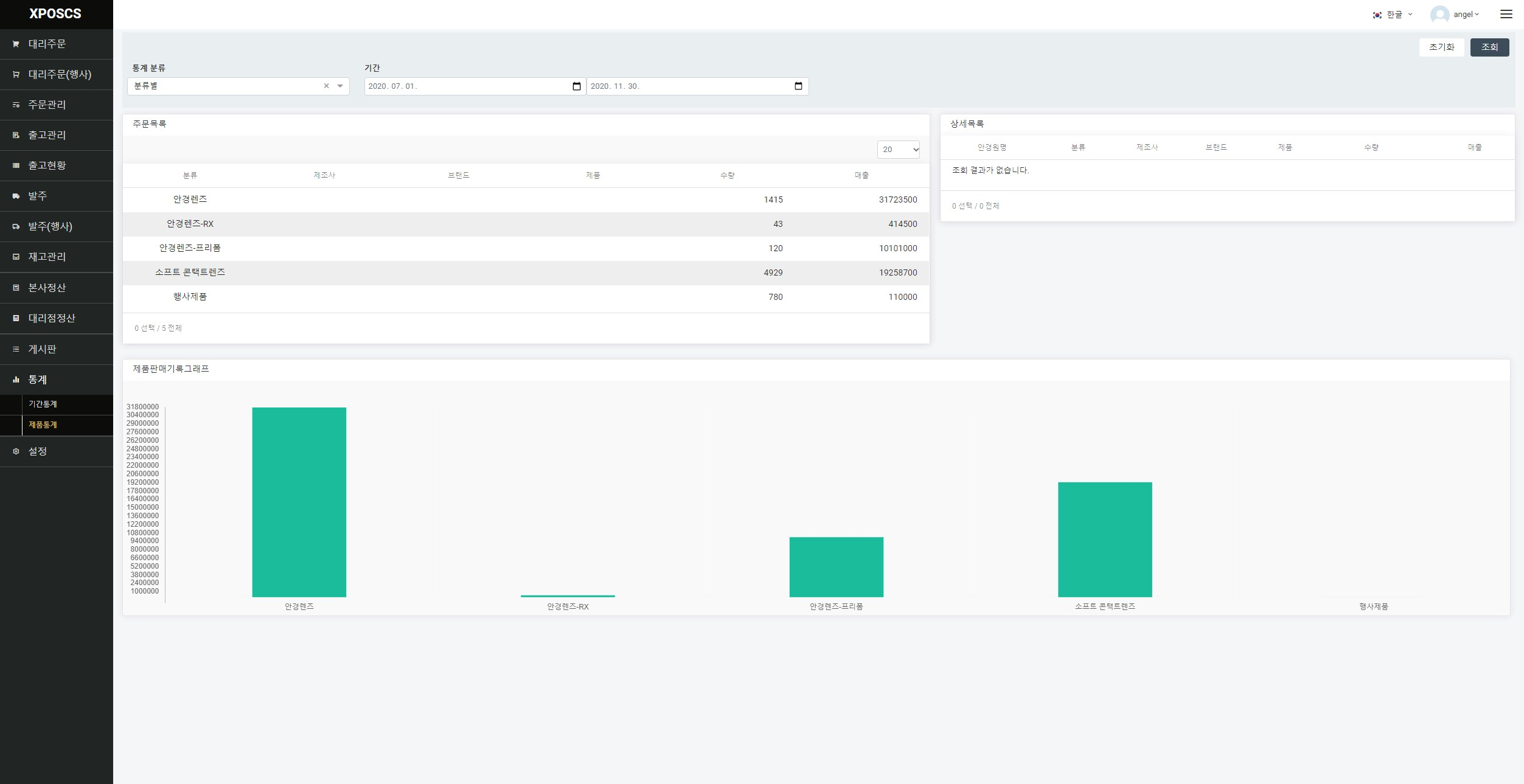Expand the 통계 분류 dropdown arrow
Screen dimensions: 1524x784
tap(340, 86)
